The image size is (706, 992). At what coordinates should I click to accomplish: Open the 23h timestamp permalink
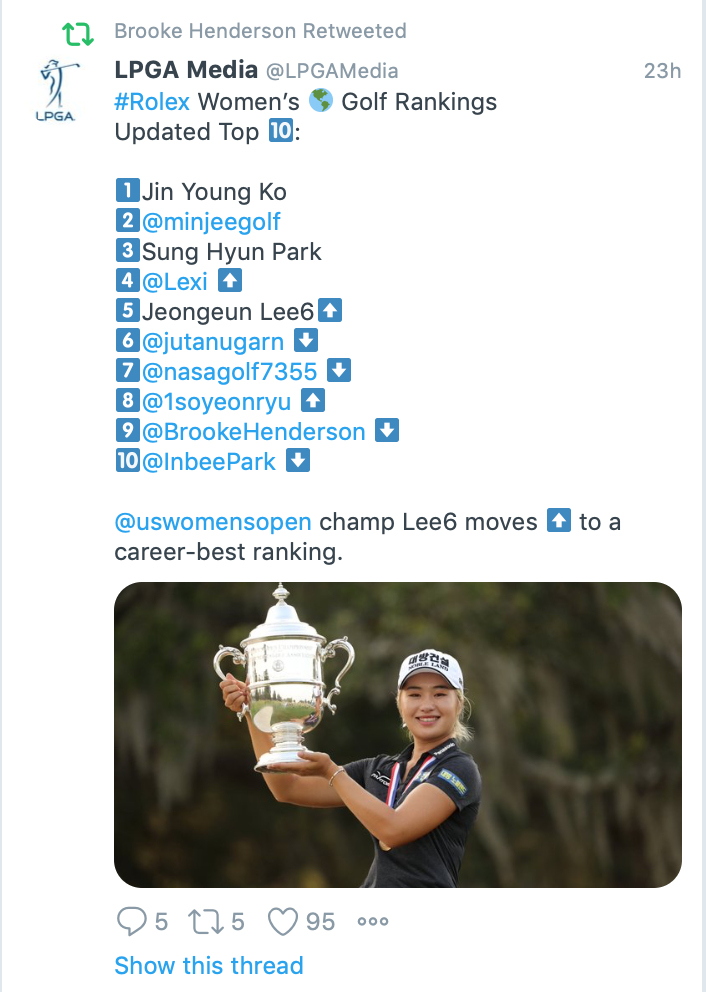662,71
